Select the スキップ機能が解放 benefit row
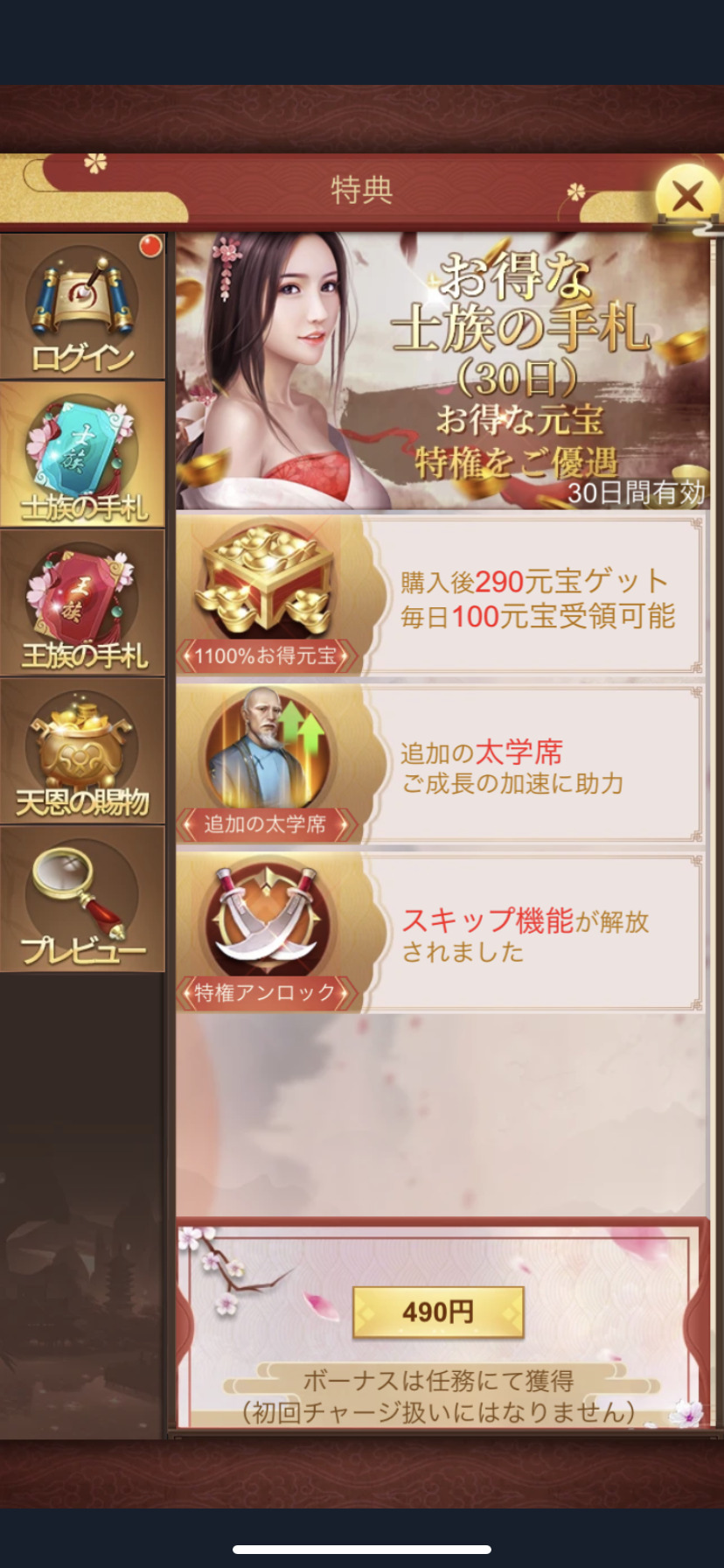Image resolution: width=724 pixels, height=1568 pixels. [441, 934]
